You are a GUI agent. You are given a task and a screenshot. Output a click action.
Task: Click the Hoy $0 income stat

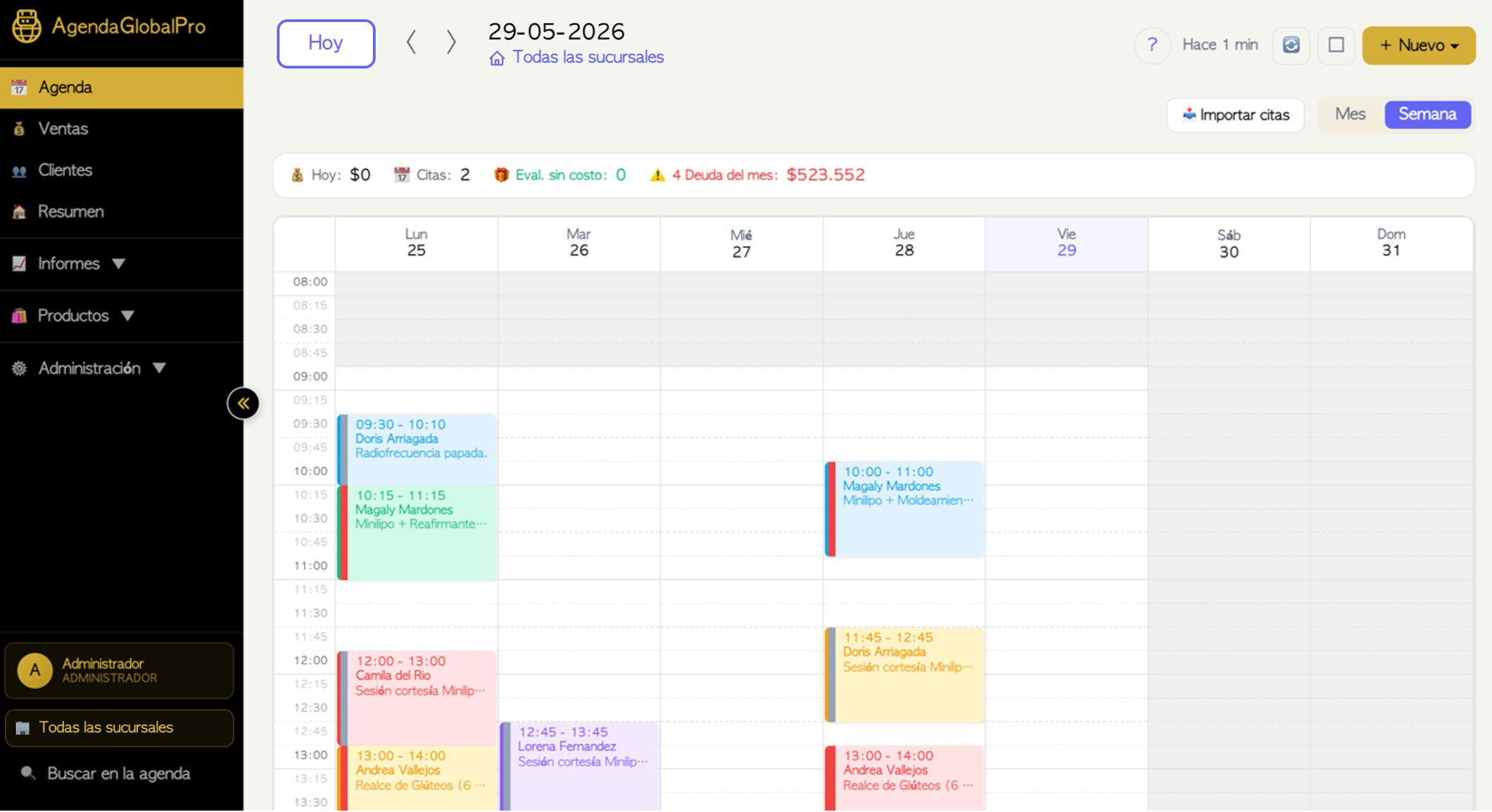point(331,175)
